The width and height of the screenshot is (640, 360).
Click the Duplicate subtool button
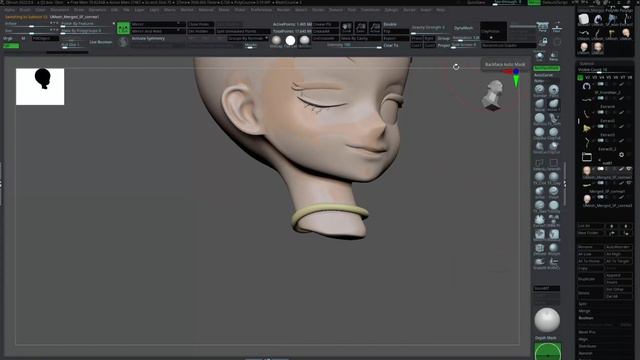click(x=590, y=279)
